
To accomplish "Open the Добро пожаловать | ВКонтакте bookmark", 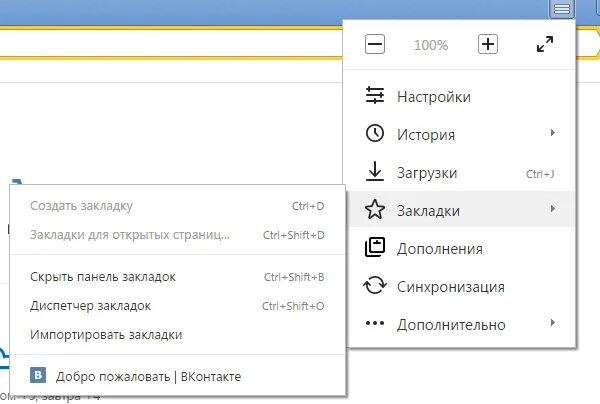I will pyautogui.click(x=178, y=376).
